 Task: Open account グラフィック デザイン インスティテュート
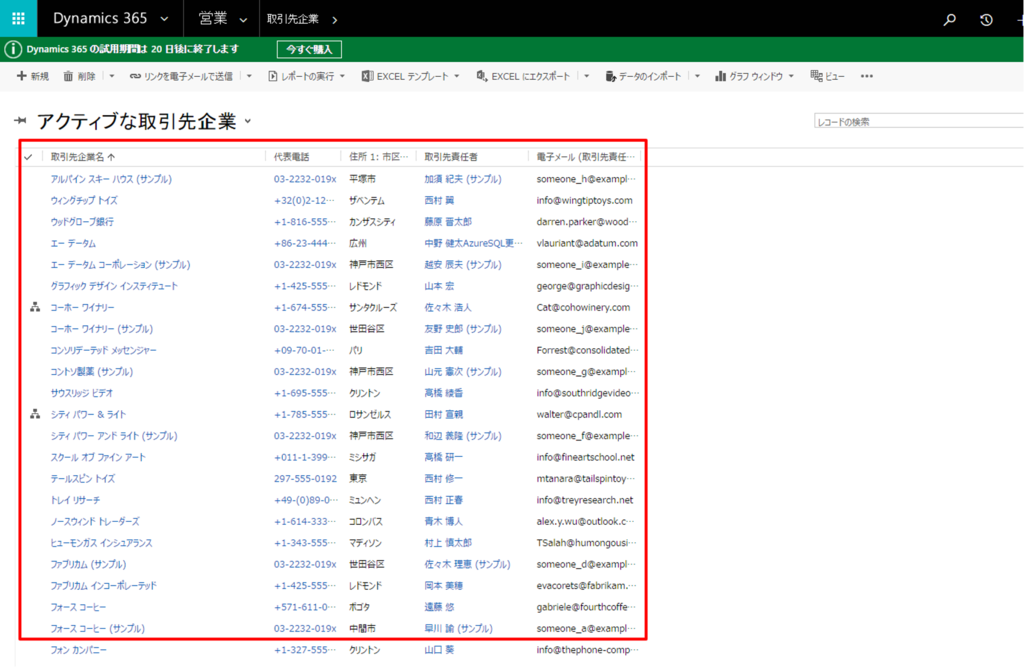[x=114, y=286]
